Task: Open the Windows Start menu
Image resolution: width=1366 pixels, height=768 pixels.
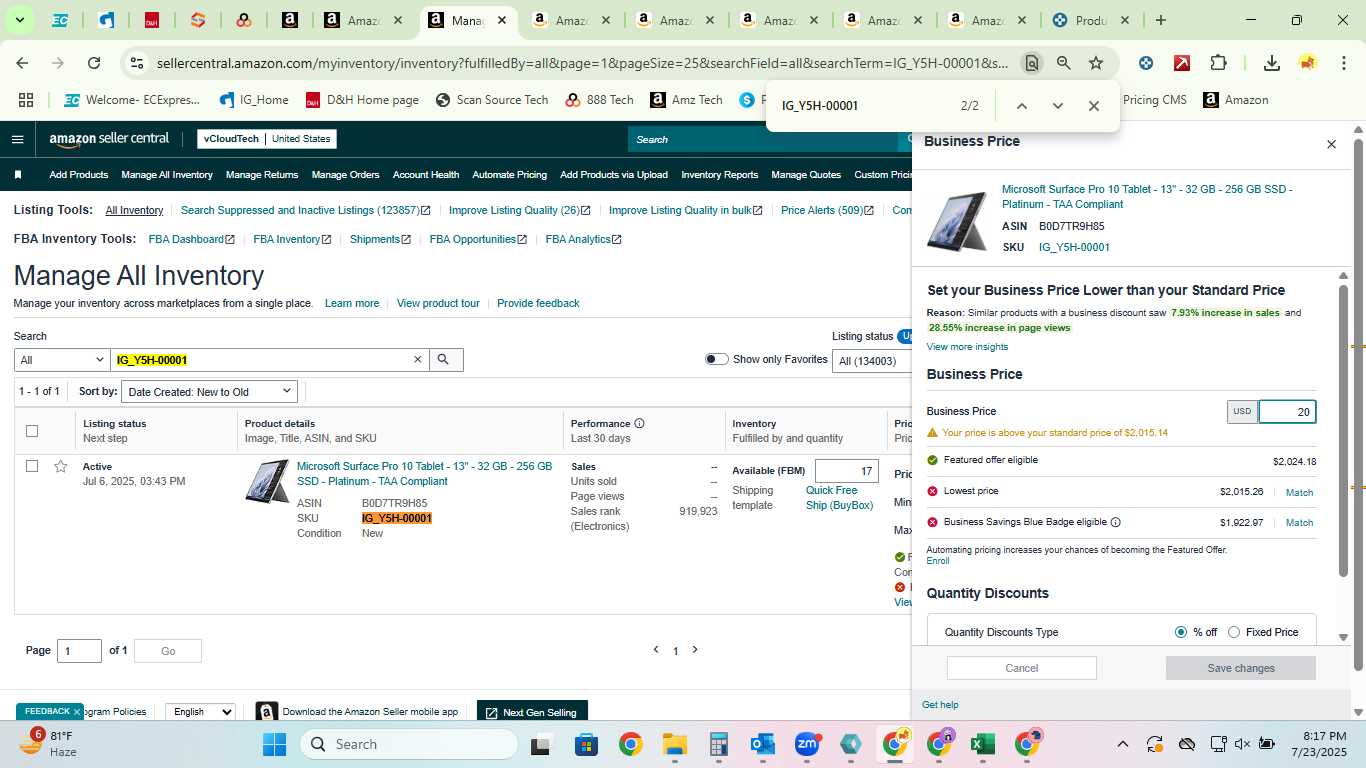Action: tap(274, 744)
